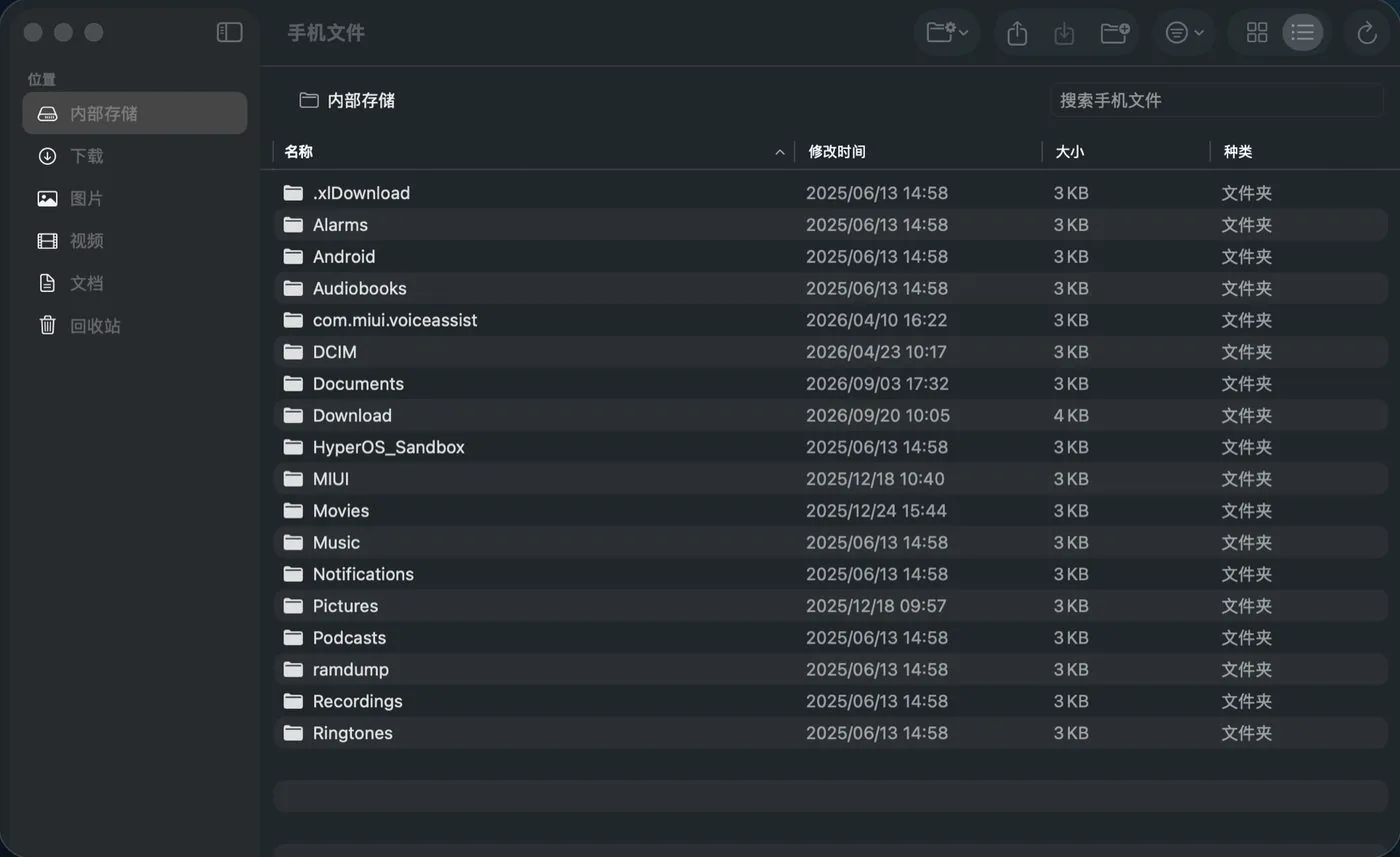Viewport: 1400px width, 857px height.
Task: Create a new folder with toolbar icon
Action: [x=1115, y=33]
